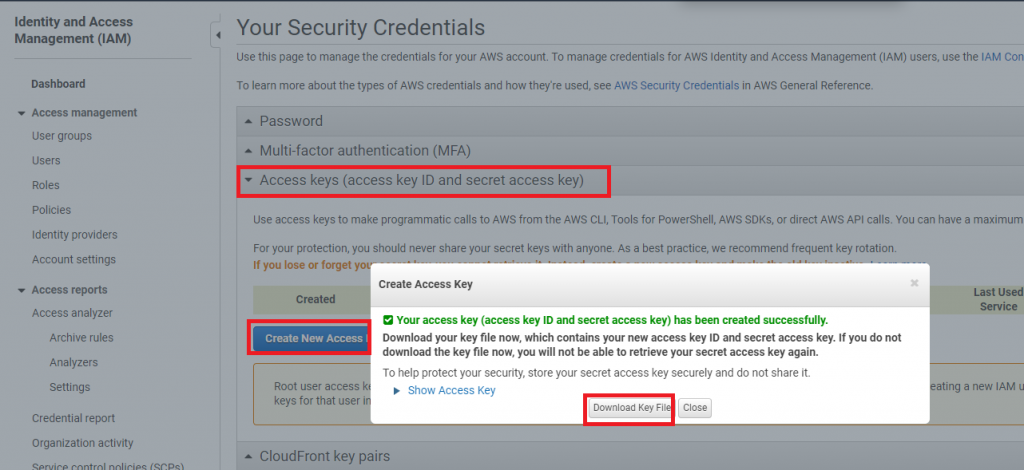Open Credential report in sidebar
The image size is (1024, 470).
73,418
